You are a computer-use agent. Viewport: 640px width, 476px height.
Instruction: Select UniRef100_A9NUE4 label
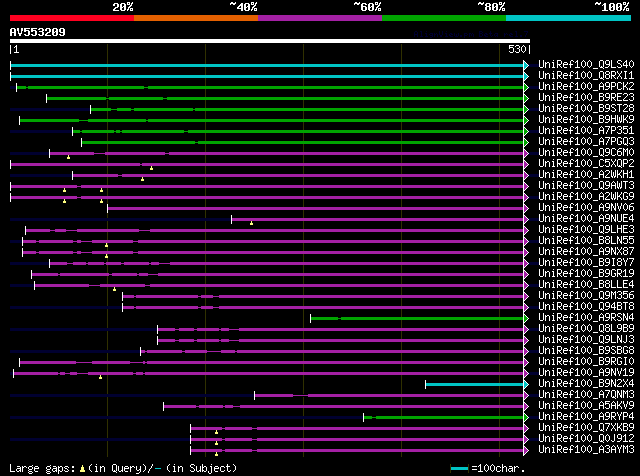pos(586,218)
